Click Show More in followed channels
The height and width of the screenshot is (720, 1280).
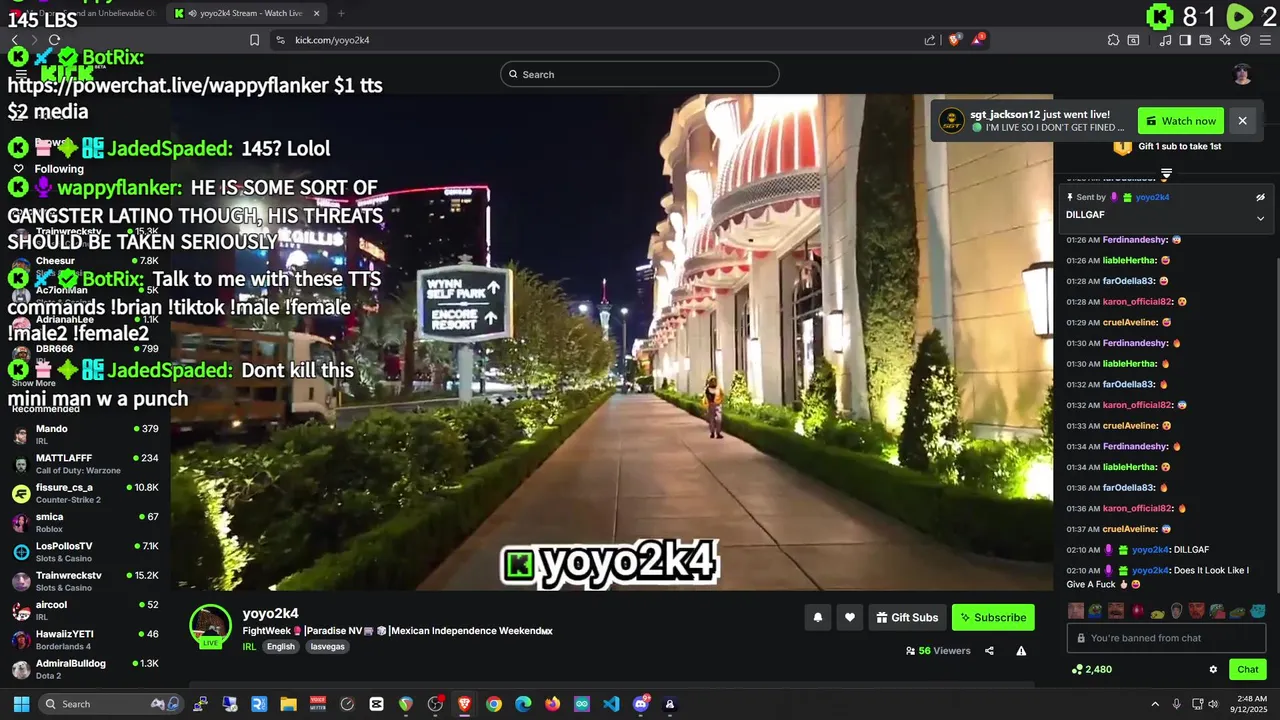(x=33, y=383)
